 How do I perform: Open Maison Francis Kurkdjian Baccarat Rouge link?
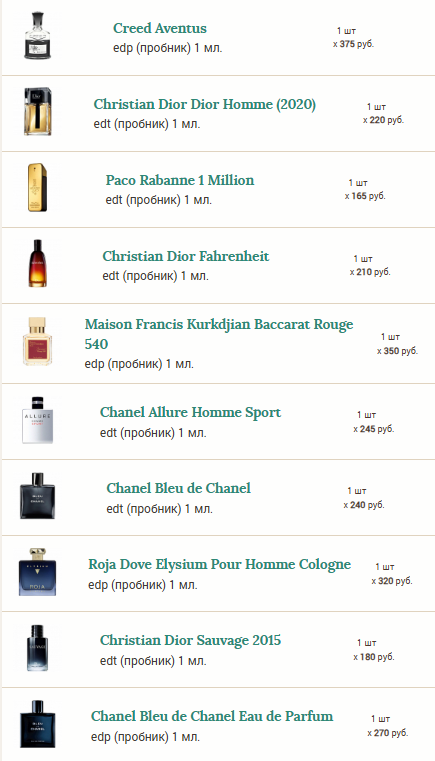(219, 334)
